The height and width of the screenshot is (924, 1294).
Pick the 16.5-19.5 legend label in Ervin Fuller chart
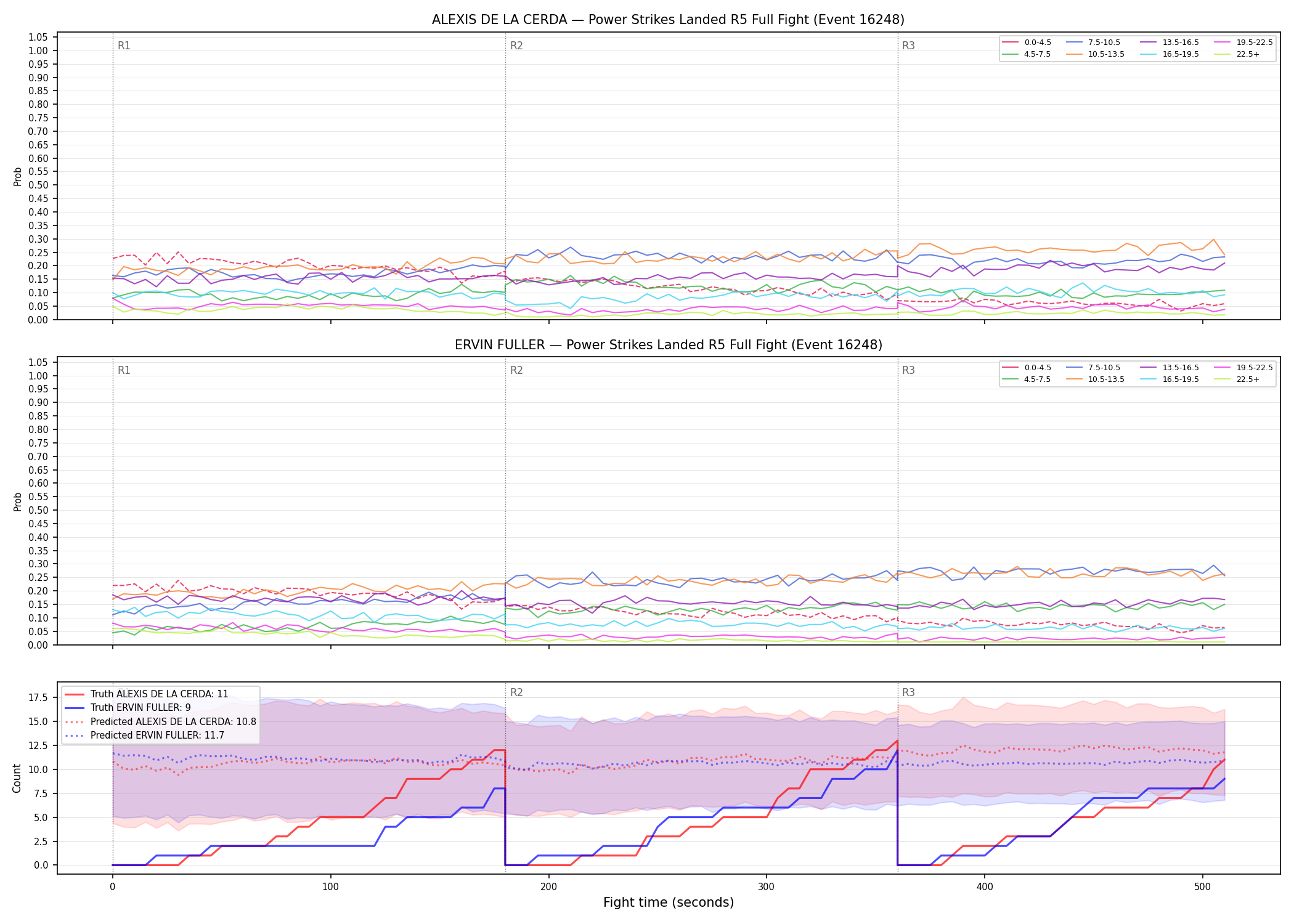tap(1181, 379)
